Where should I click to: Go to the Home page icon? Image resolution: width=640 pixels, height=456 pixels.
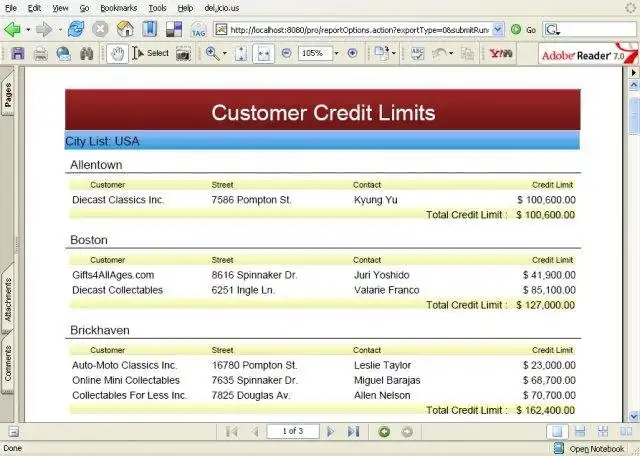125,29
